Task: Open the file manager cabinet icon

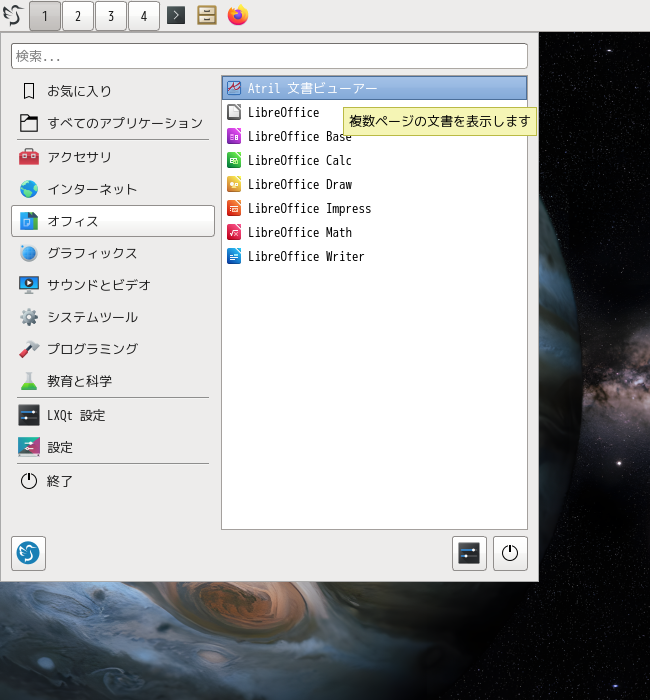Action: click(207, 16)
